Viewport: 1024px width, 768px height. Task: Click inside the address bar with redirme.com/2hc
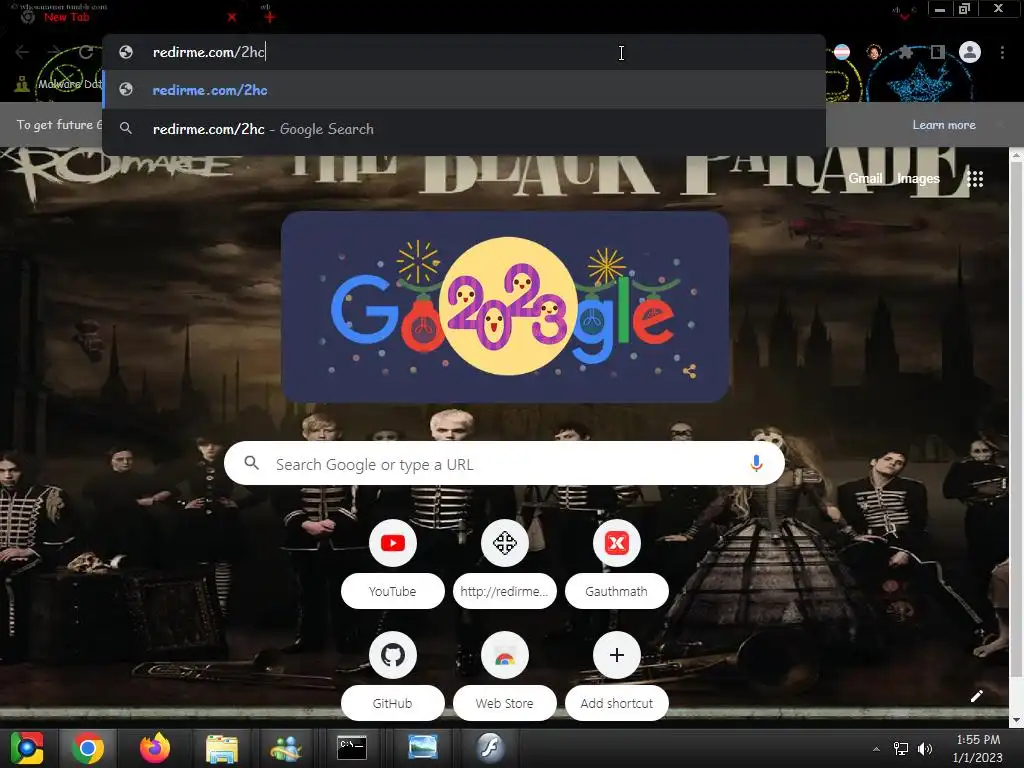tap(464, 52)
